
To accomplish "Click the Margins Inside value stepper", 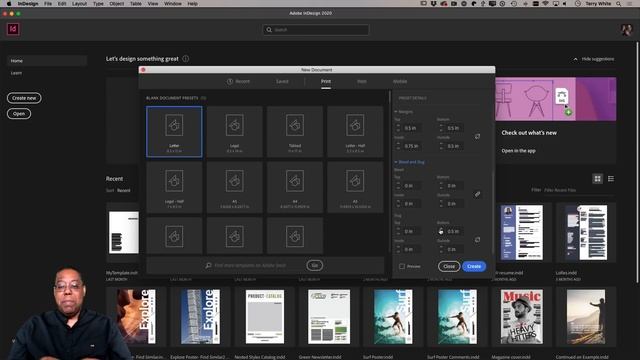I will (x=398, y=146).
